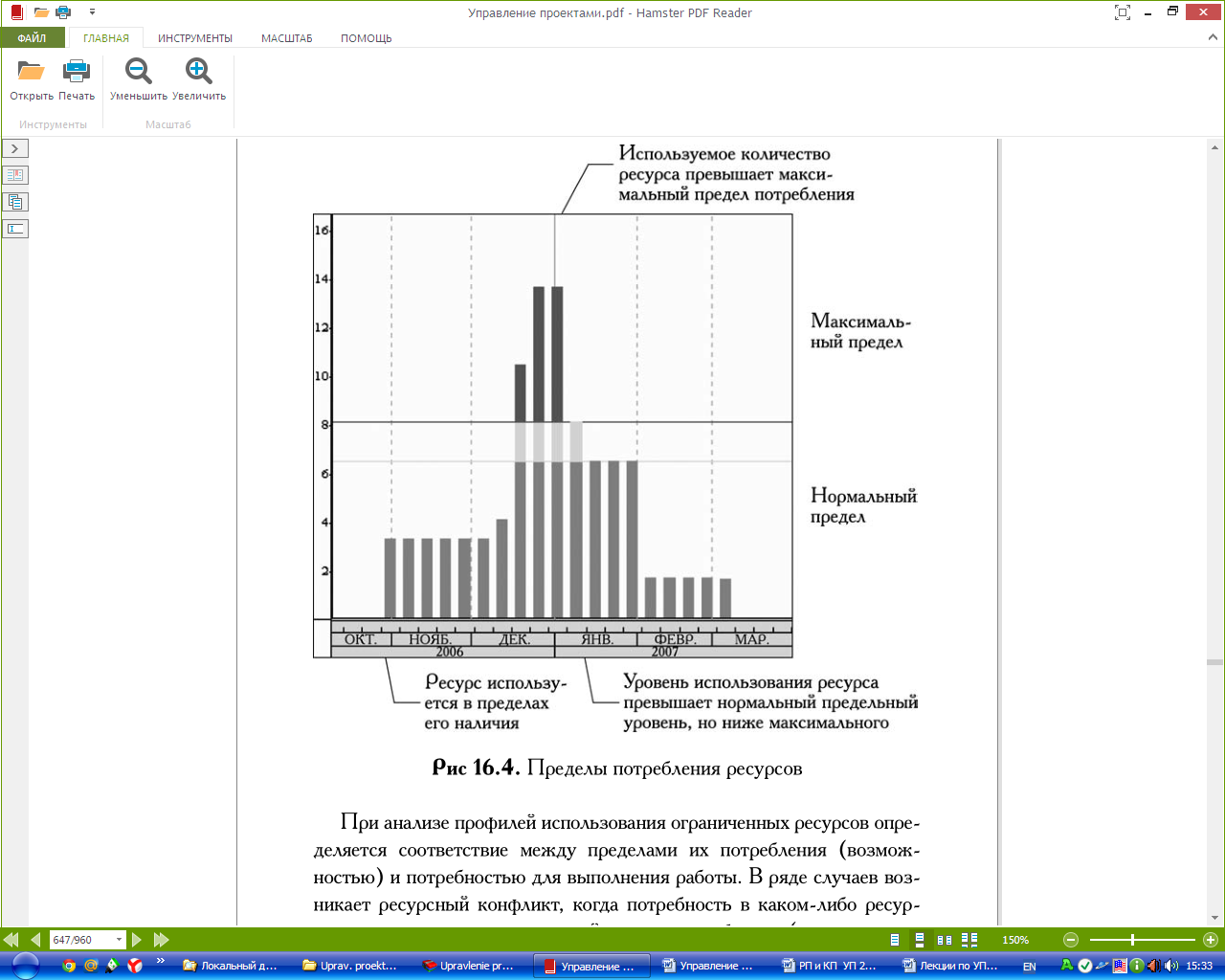
Task: Go to the next page
Action: pos(136,940)
